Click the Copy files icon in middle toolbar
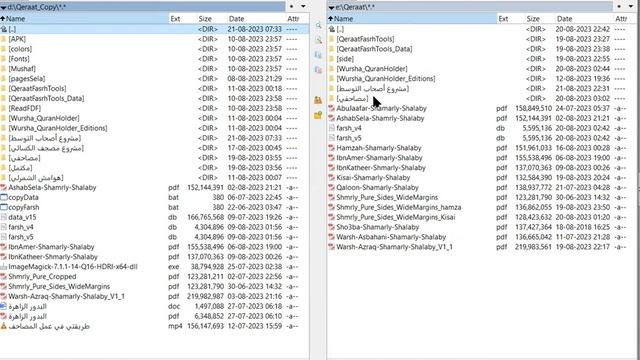The width and height of the screenshot is (640, 360). coord(318,55)
